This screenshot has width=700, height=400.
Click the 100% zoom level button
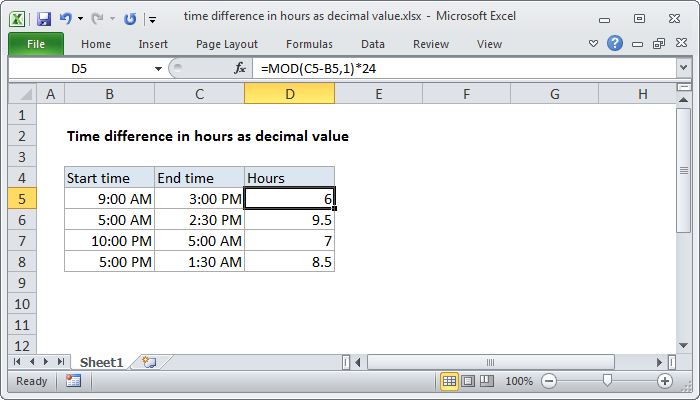pos(519,381)
